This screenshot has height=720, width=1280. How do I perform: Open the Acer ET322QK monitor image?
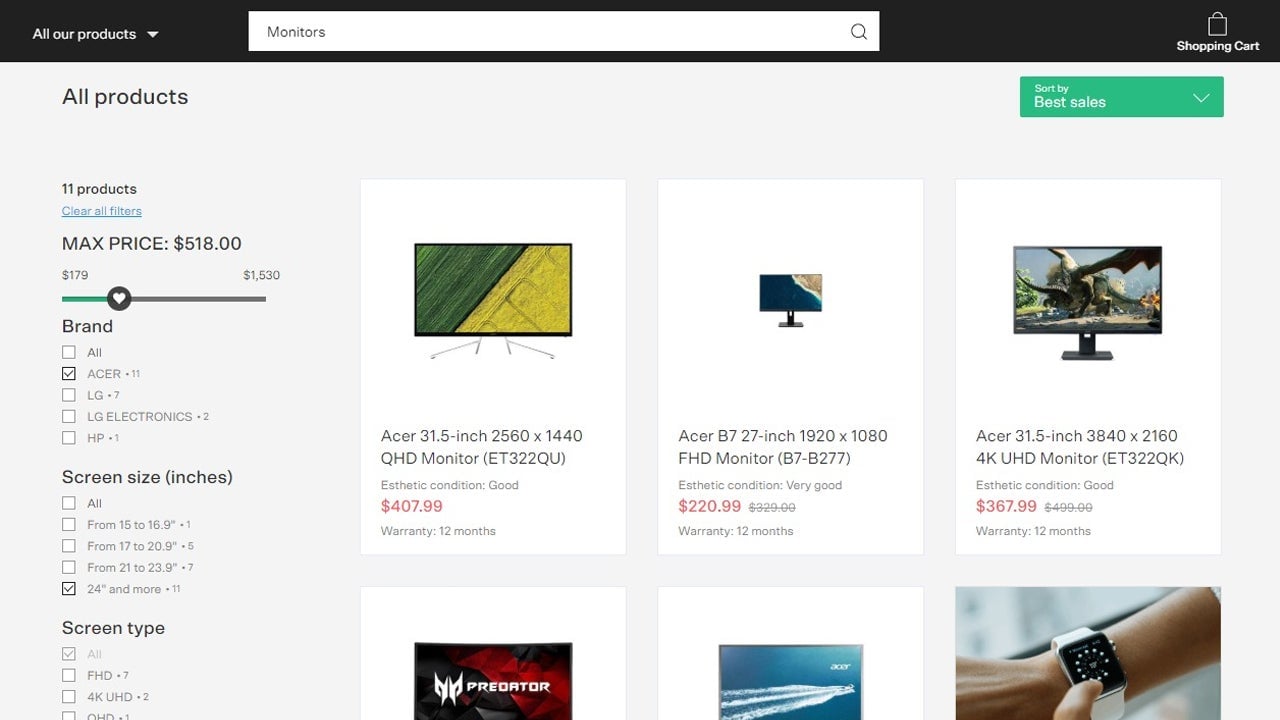click(x=1088, y=302)
